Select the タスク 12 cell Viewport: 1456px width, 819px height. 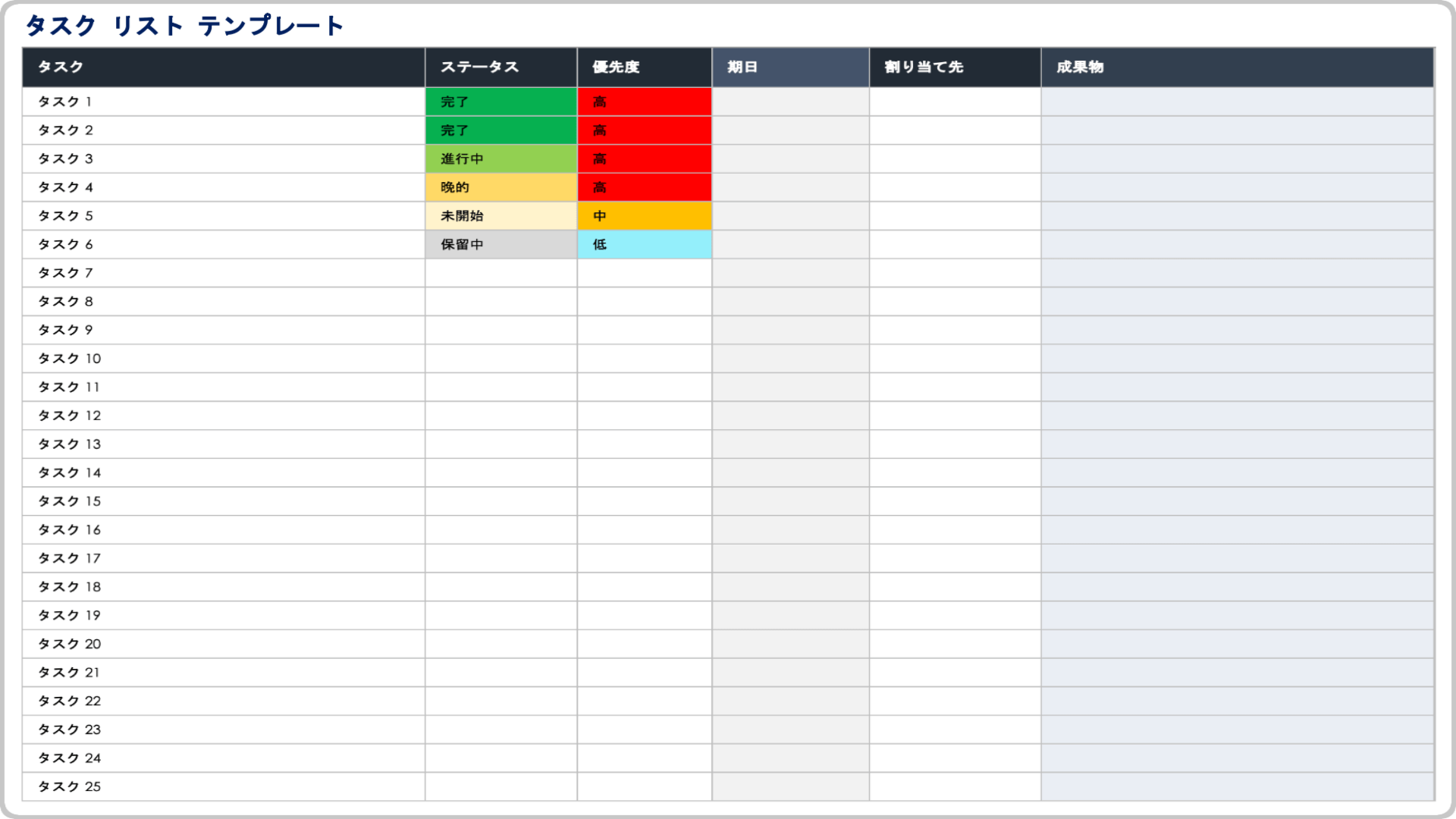pyautogui.click(x=224, y=416)
